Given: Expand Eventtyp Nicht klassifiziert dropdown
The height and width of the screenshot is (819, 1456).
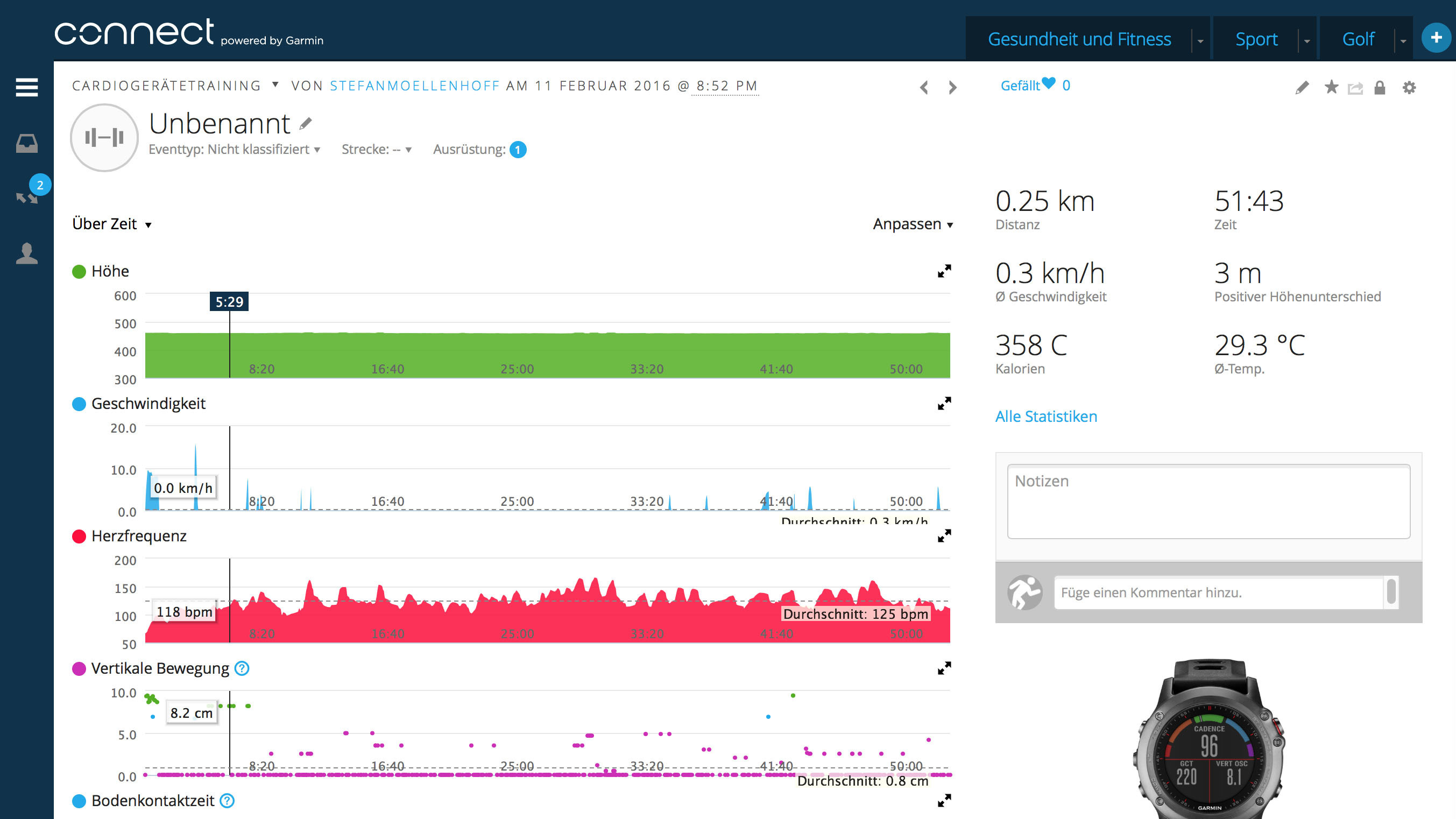Looking at the screenshot, I should coord(235,149).
